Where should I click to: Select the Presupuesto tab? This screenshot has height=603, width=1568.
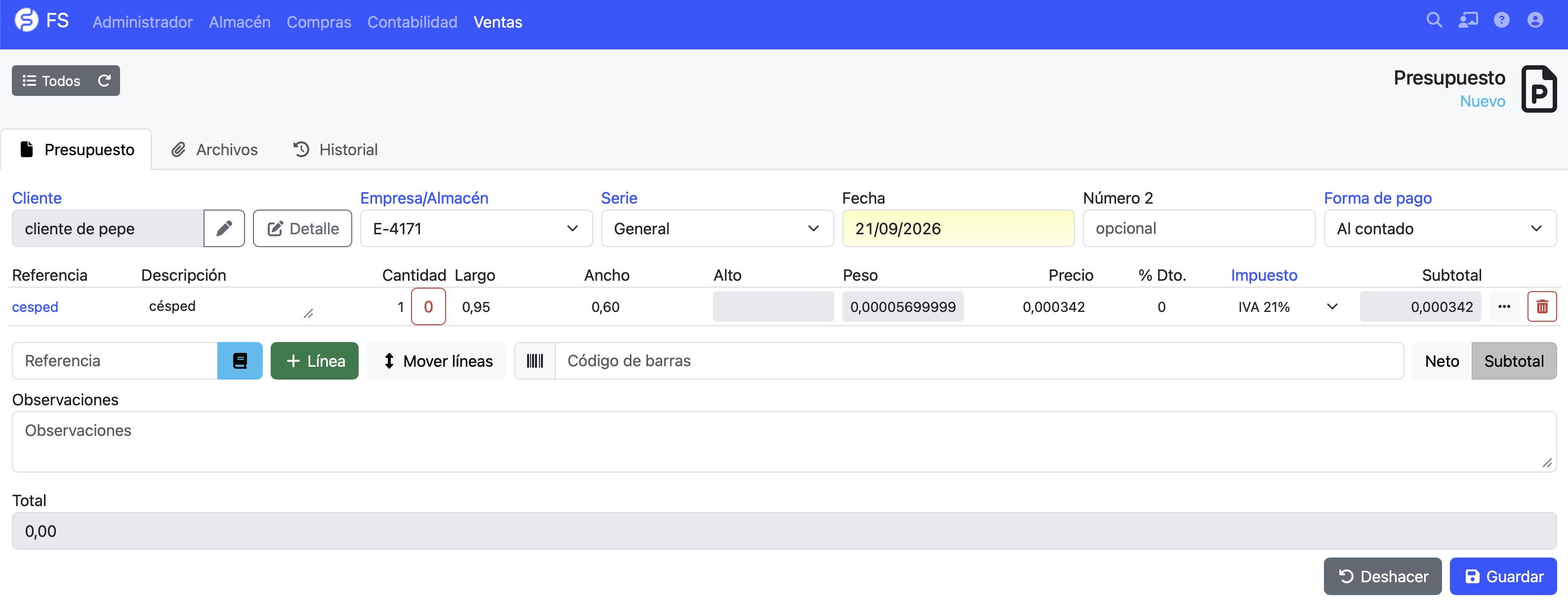tap(77, 149)
